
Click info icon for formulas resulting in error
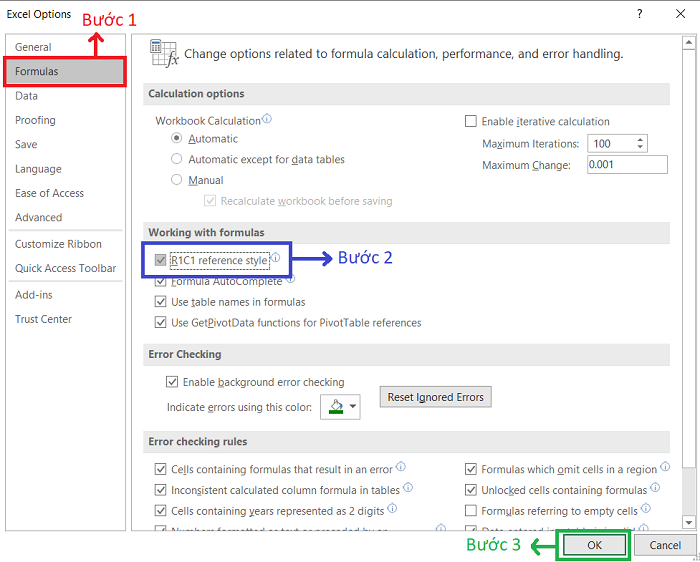click(401, 467)
